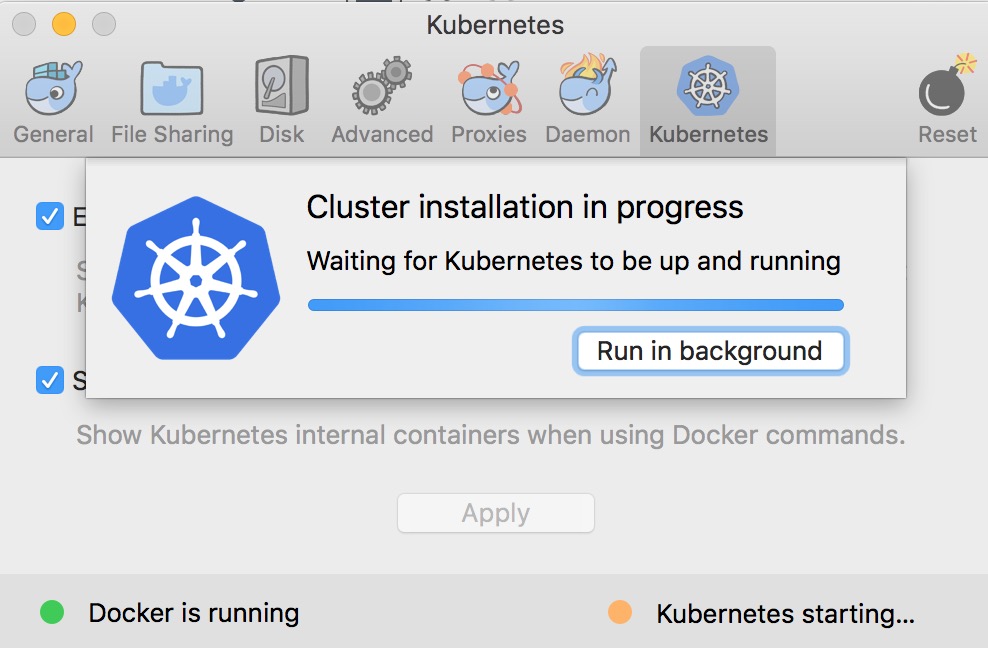This screenshot has height=648, width=988.
Task: Toggle the first checkbox, partly hidden behind dialog
Action: [x=49, y=216]
